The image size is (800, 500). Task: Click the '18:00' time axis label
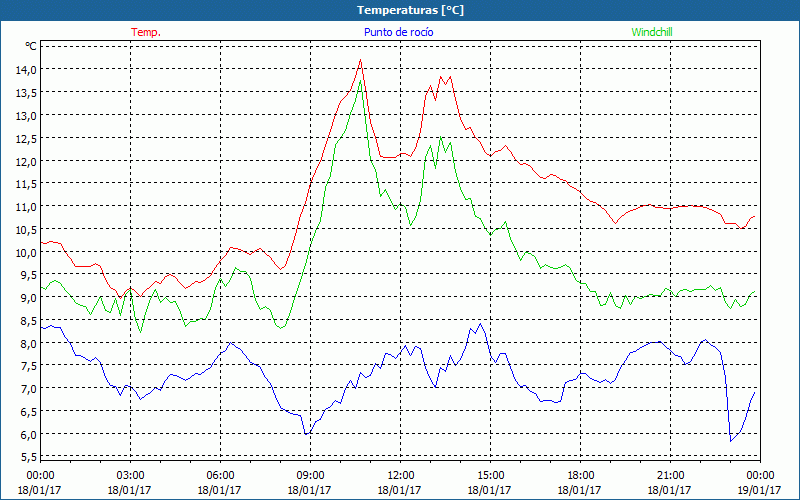(580, 476)
